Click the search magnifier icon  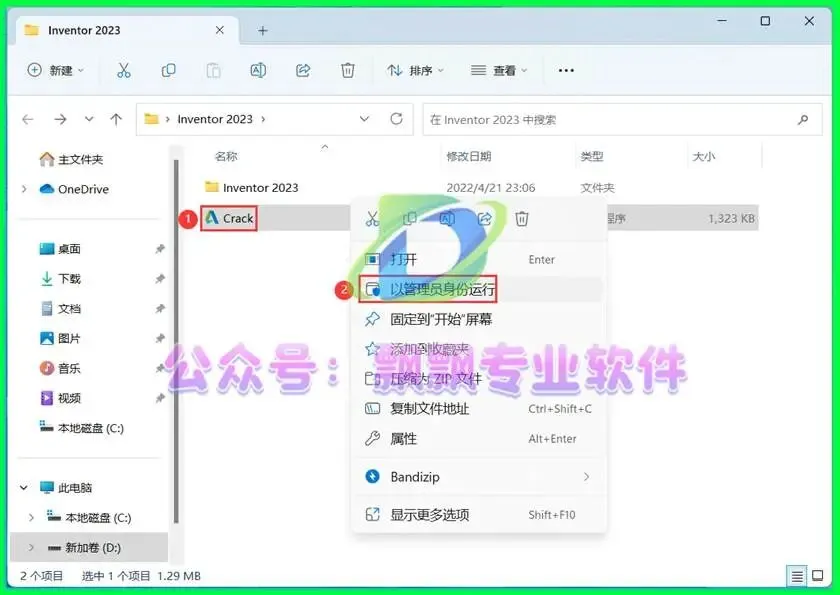point(802,119)
